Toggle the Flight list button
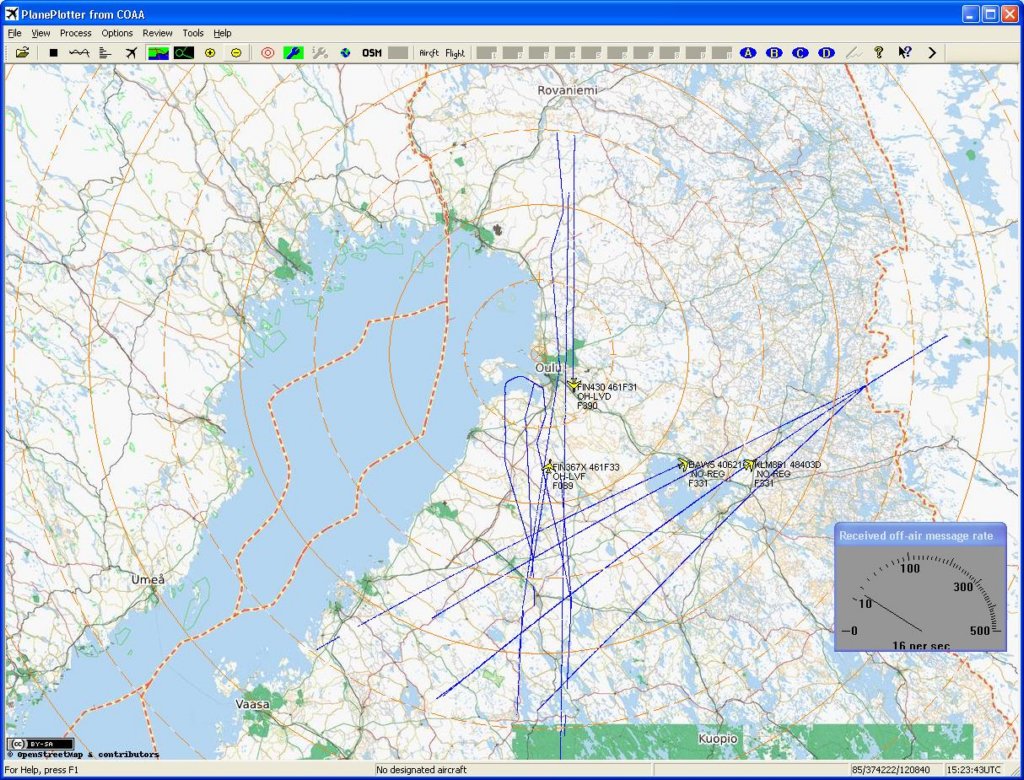1024x780 pixels. [x=455, y=53]
